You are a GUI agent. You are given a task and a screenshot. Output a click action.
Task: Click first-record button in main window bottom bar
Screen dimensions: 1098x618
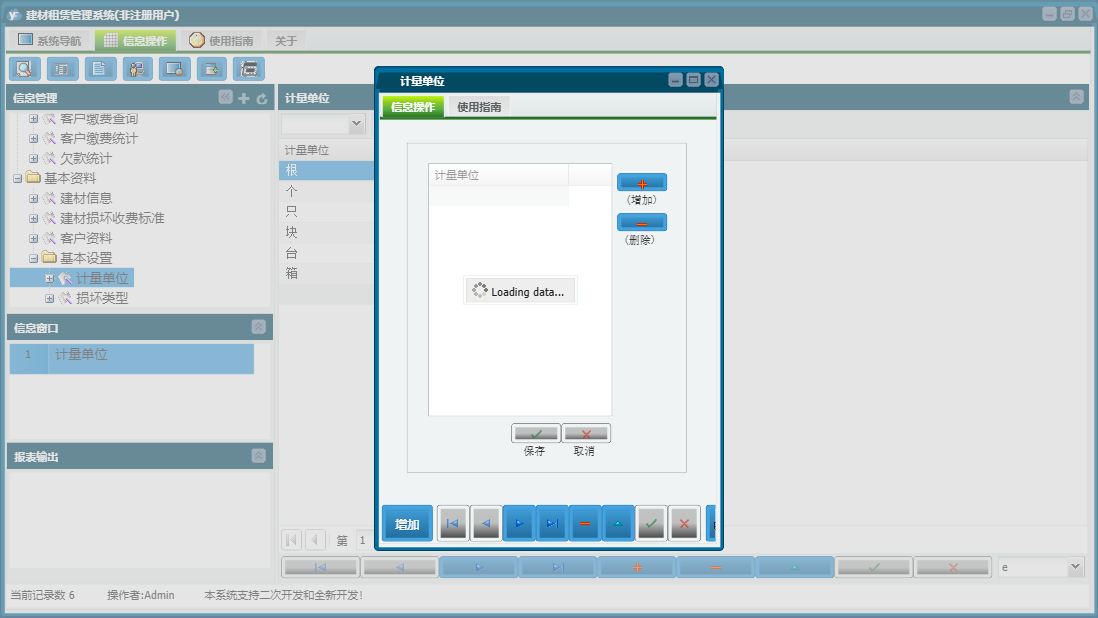coord(321,567)
